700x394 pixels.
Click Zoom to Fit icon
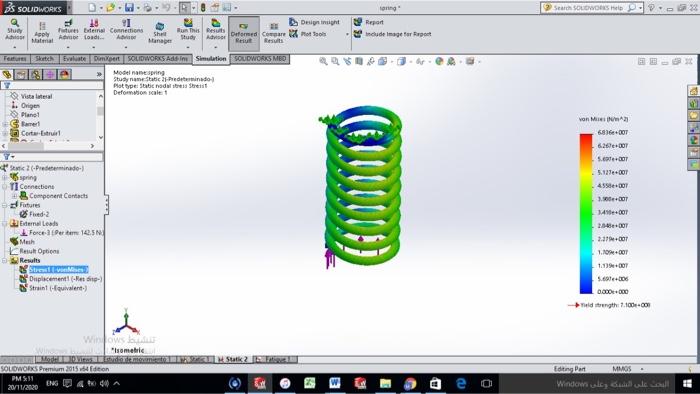click(323, 62)
